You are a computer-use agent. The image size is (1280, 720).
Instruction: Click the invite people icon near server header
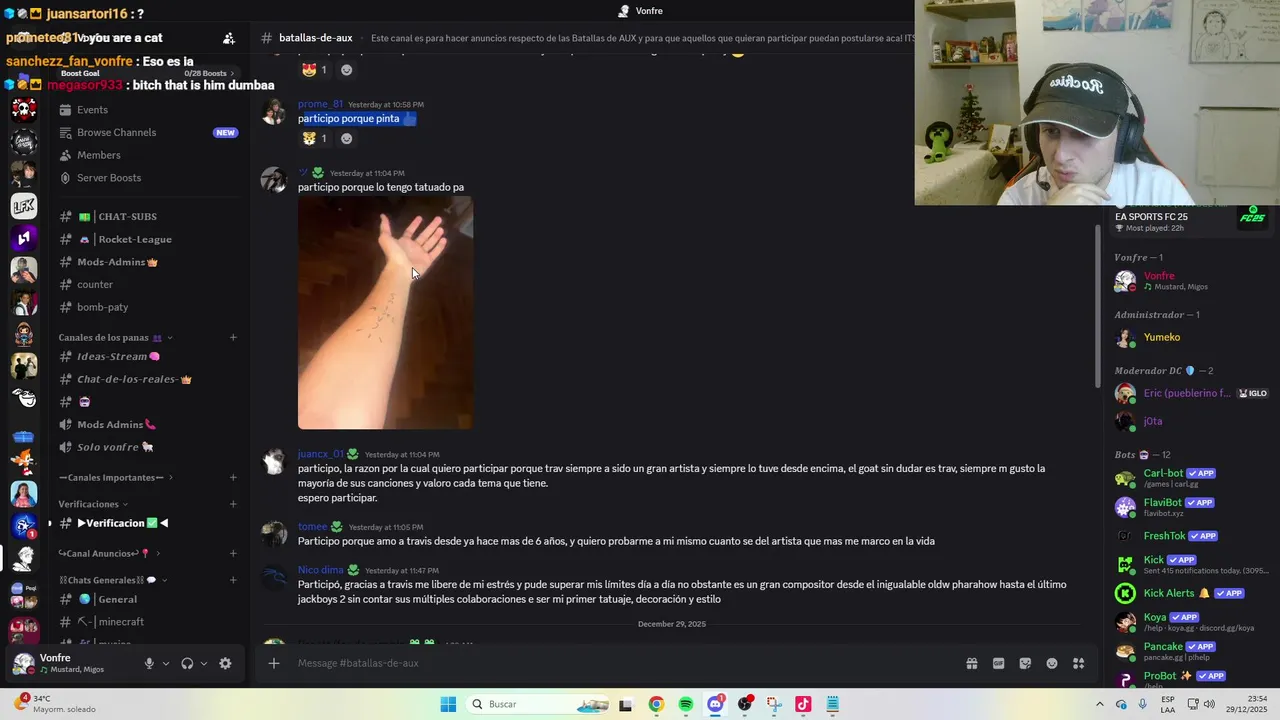coord(228,38)
